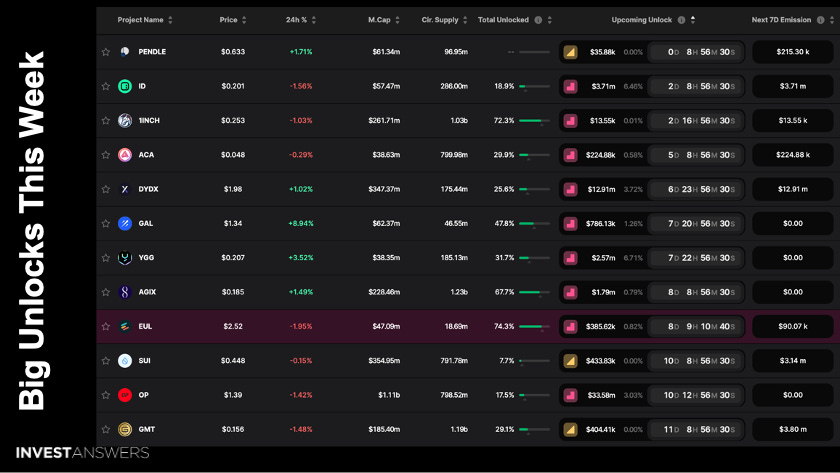
Task: Click the 1INCH token logo
Action: click(x=125, y=121)
